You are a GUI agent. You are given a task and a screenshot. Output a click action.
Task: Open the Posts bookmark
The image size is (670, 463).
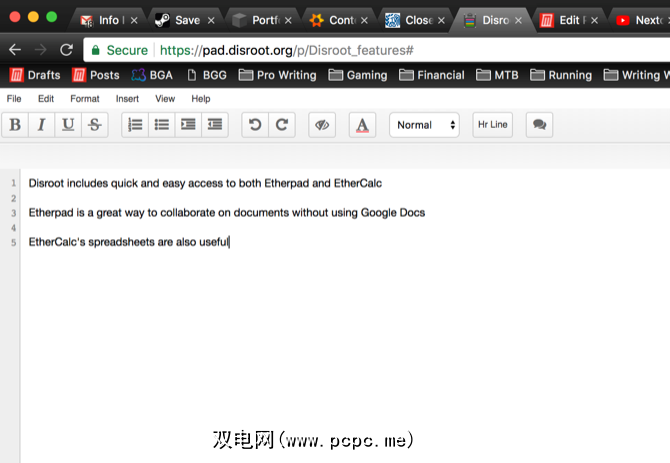point(96,75)
